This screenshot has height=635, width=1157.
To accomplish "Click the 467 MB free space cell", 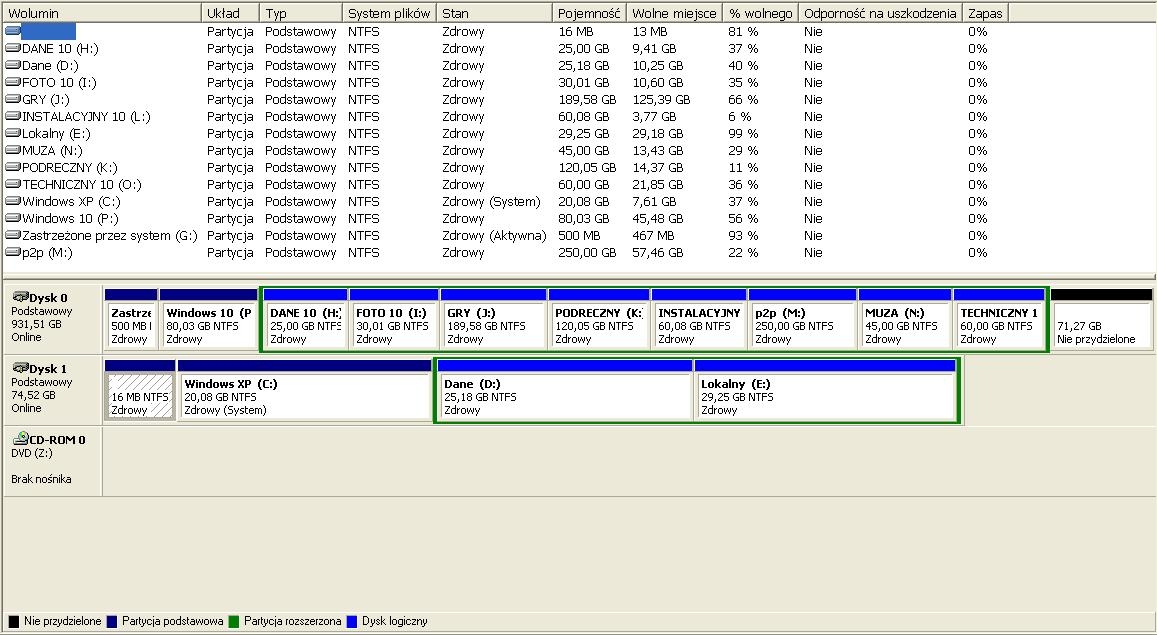I will coord(653,235).
